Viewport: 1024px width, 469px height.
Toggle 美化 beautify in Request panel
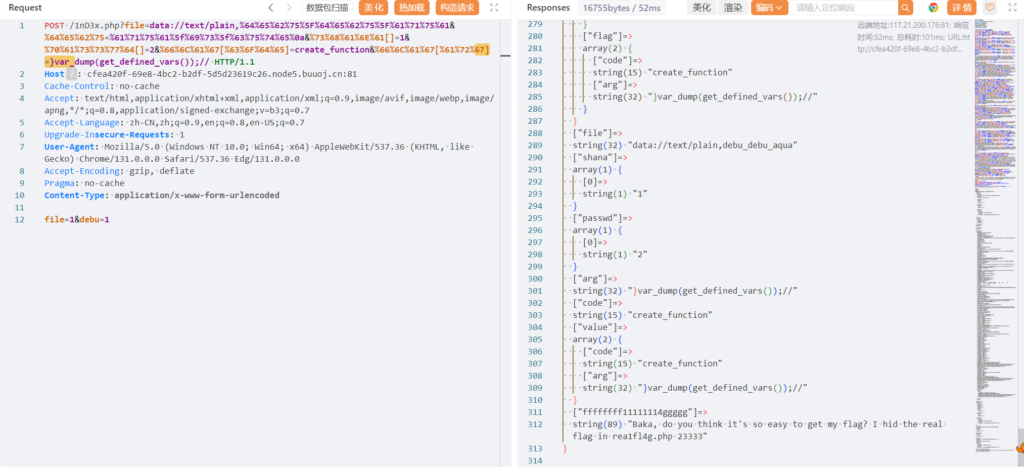[x=370, y=8]
